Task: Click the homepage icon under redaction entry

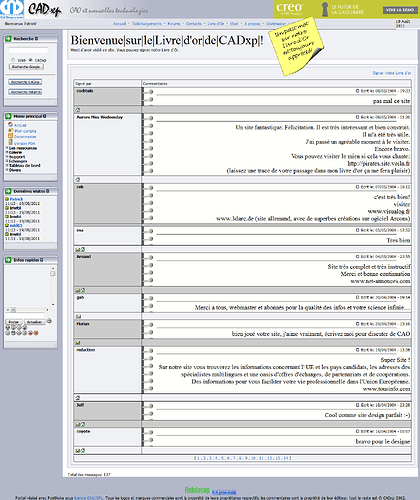Action: tap(78, 398)
